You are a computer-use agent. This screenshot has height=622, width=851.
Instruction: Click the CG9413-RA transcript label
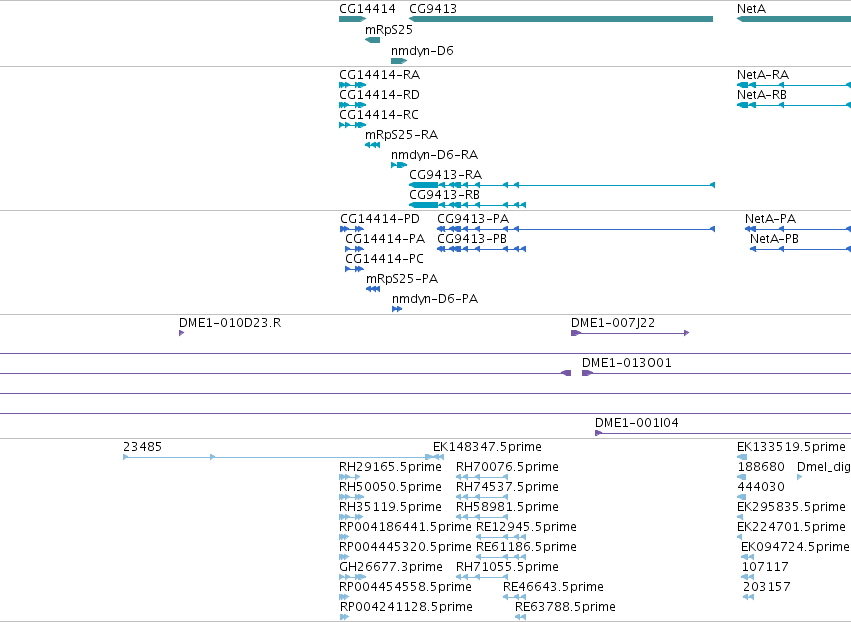tap(446, 175)
